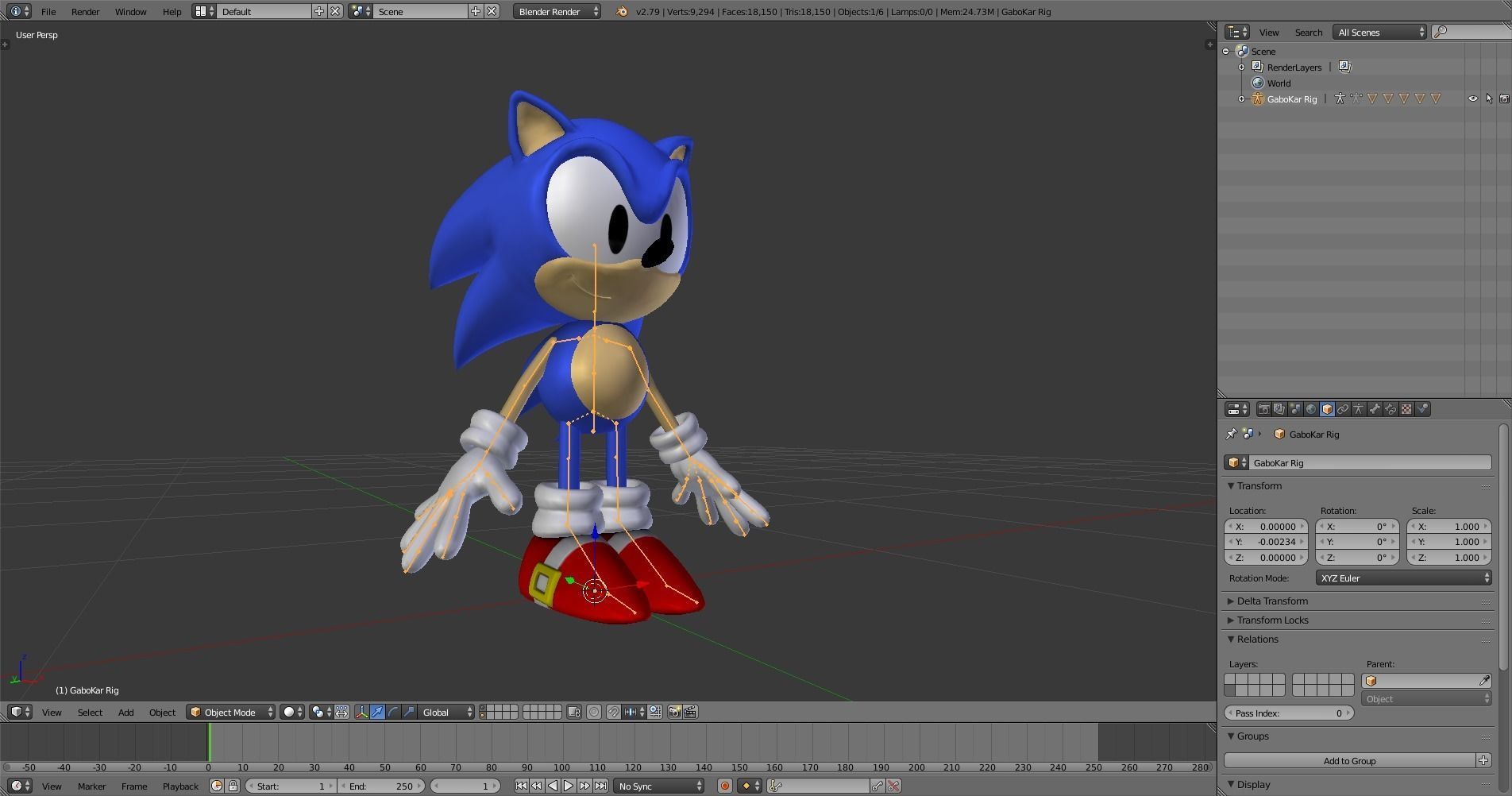Open the No Sync playback dropdown
The height and width of the screenshot is (796, 1512).
[658, 786]
